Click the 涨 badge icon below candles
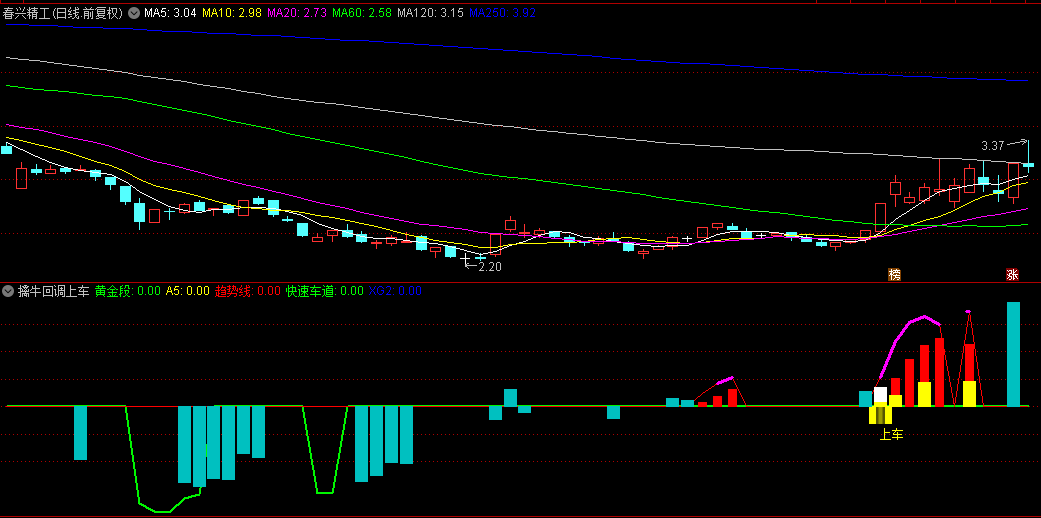This screenshot has width=1041, height=518. [1012, 275]
